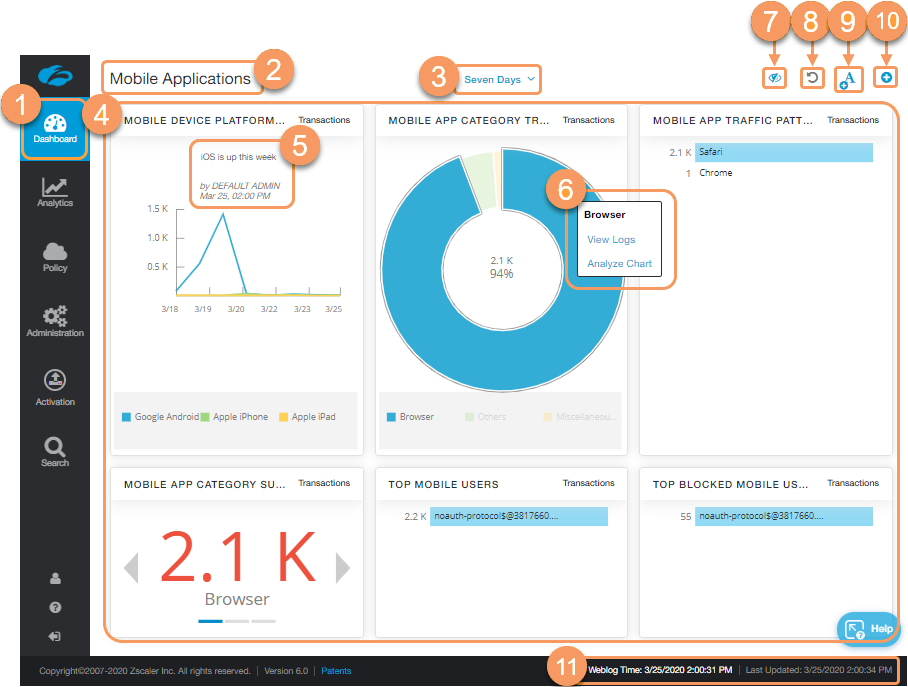Image resolution: width=908 pixels, height=687 pixels.
Task: Select View Logs in Browser popup
Action: click(610, 240)
